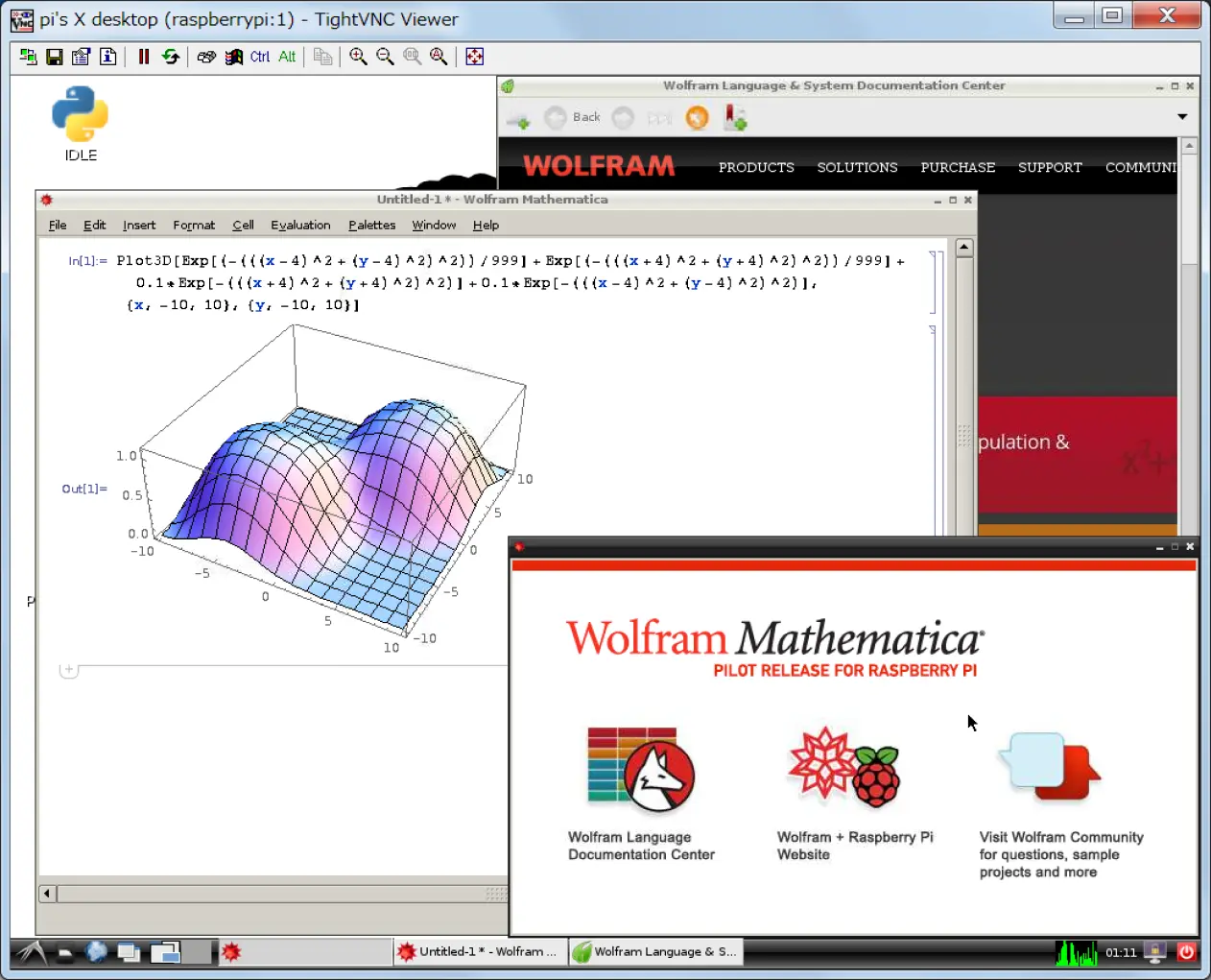This screenshot has width=1211, height=980.
Task: Select SOLUTIONS in the Wolfram navigation bar
Action: (x=857, y=167)
